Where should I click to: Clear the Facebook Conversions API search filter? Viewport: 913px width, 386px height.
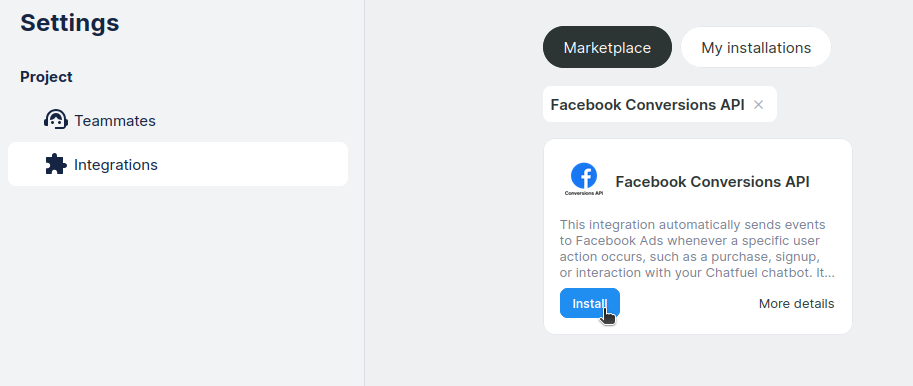click(x=758, y=105)
